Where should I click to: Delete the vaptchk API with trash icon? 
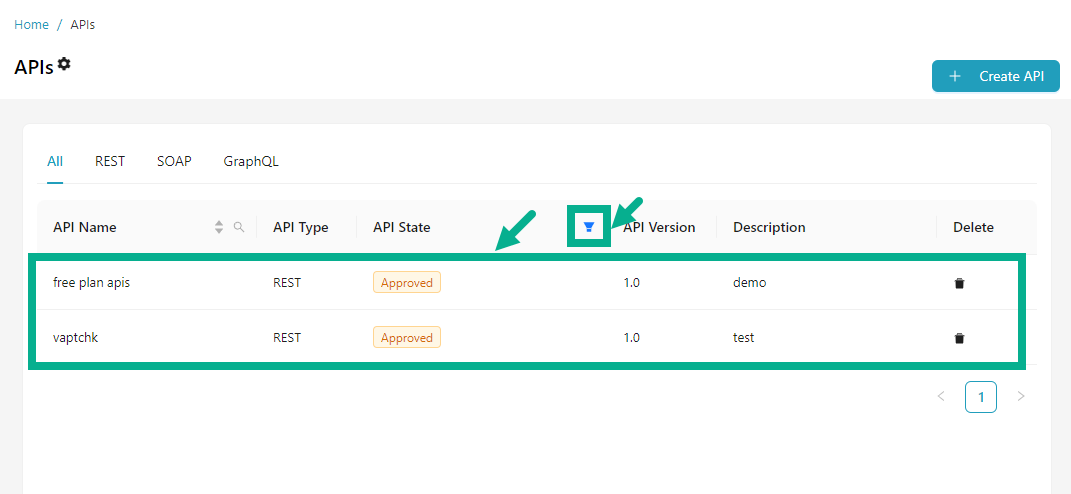click(x=959, y=338)
